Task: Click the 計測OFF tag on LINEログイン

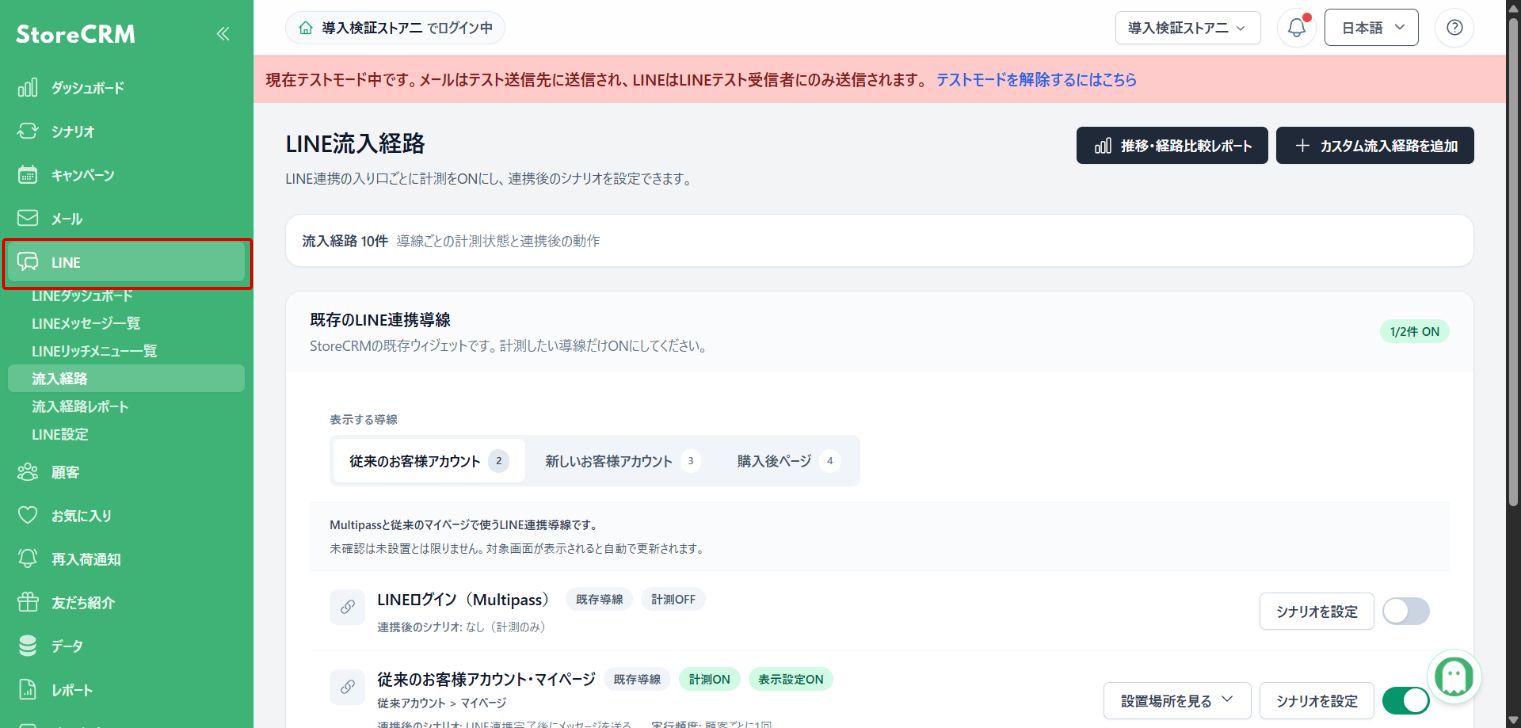Action: (673, 599)
